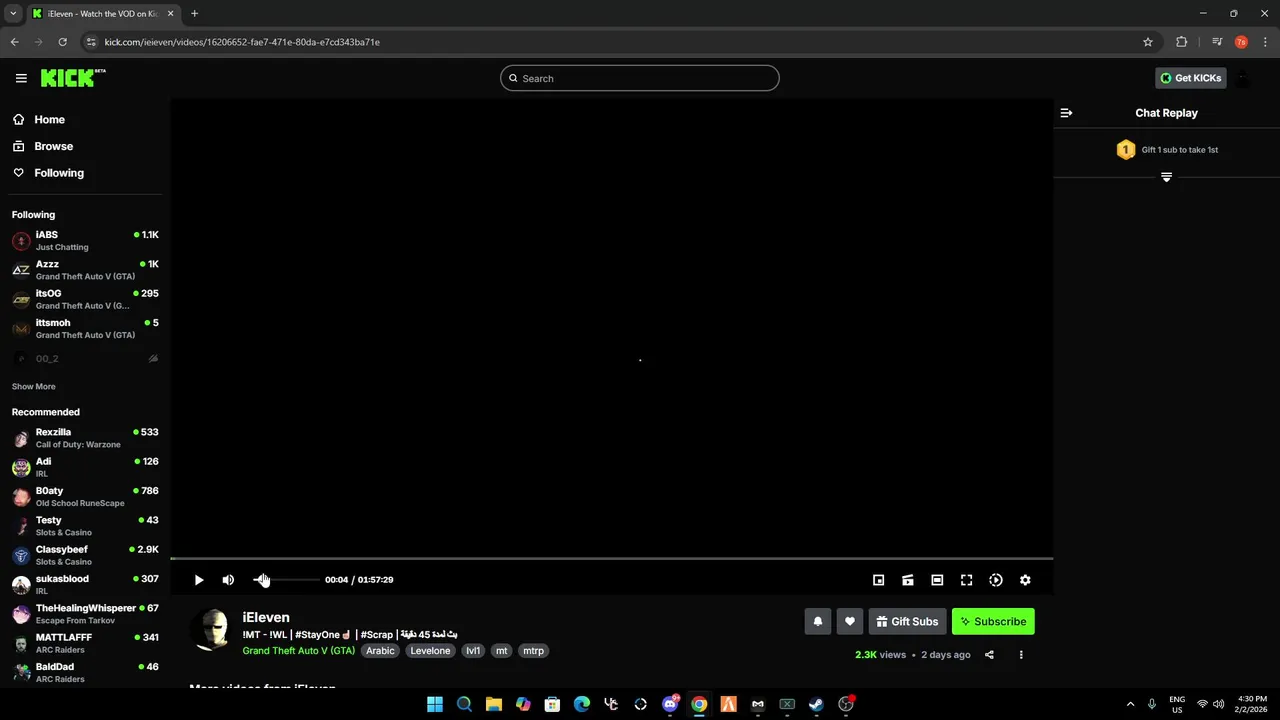This screenshot has height=720, width=1280.
Task: Open the clip creation icon
Action: (x=908, y=580)
